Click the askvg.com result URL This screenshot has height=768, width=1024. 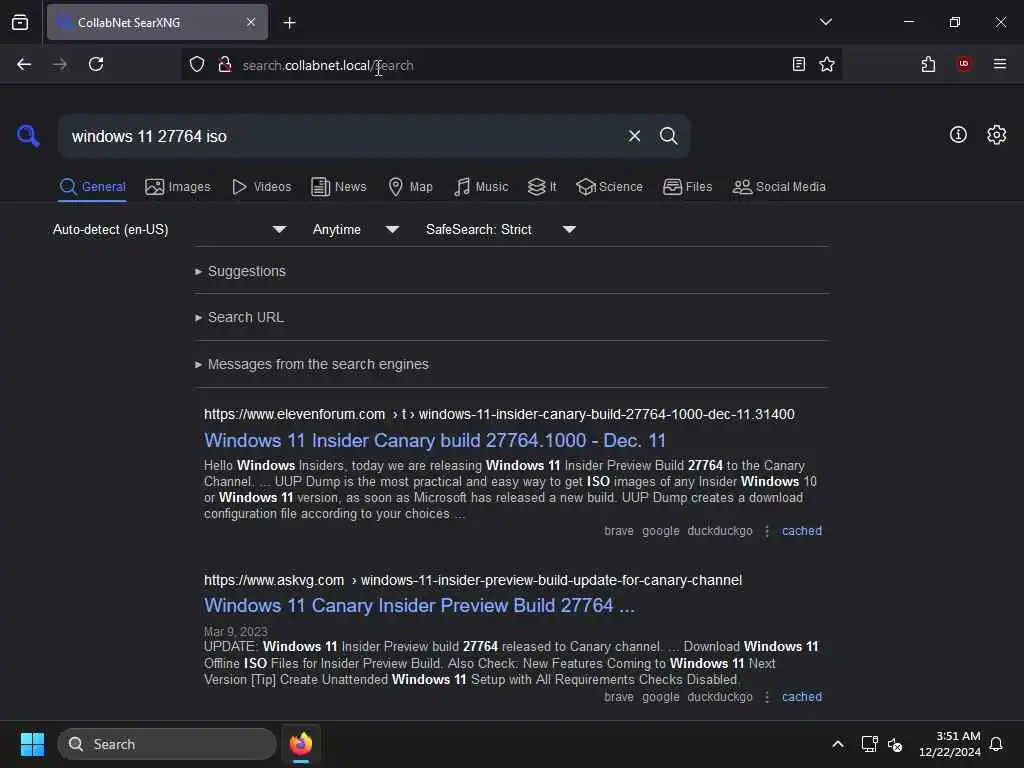coord(473,580)
